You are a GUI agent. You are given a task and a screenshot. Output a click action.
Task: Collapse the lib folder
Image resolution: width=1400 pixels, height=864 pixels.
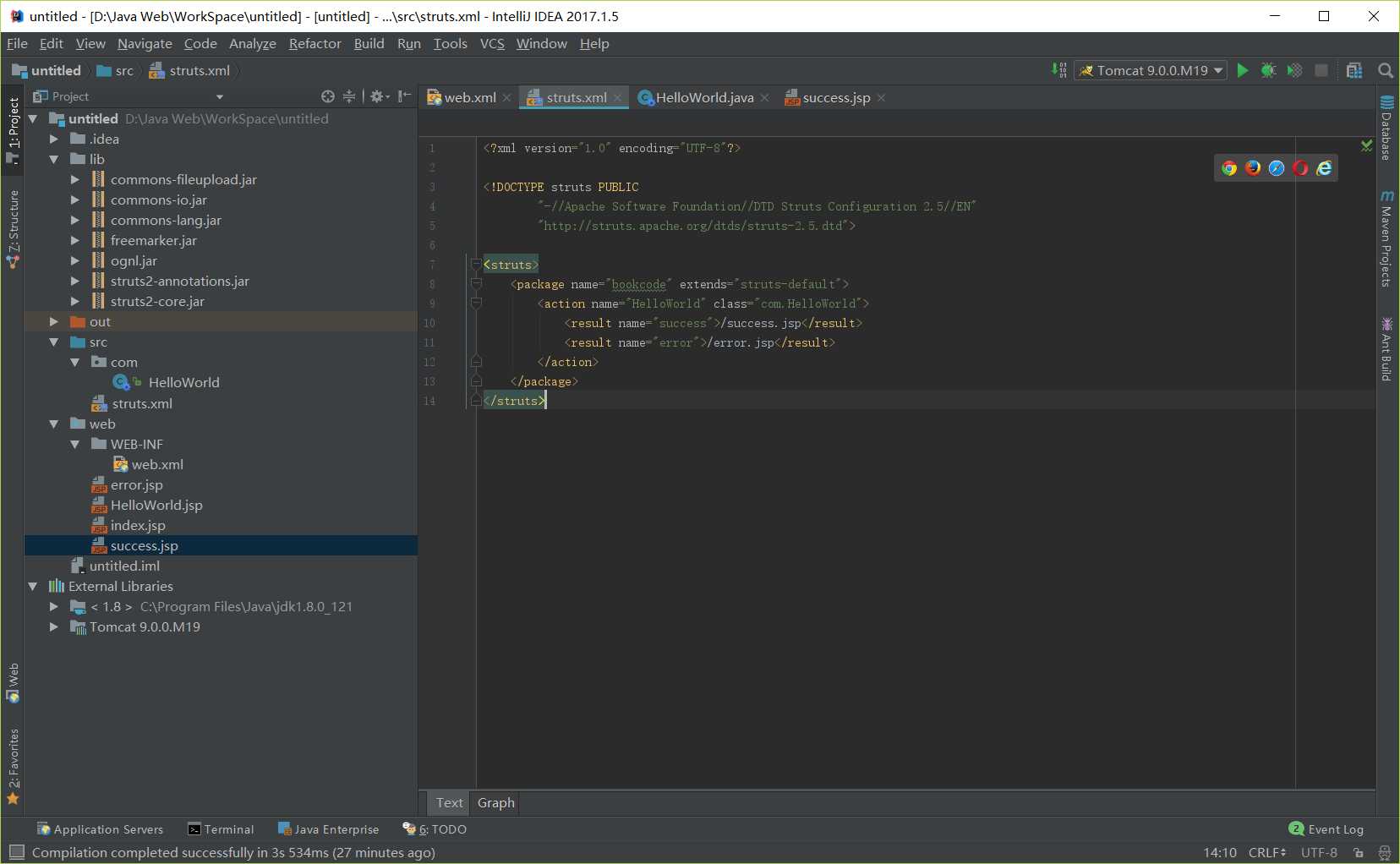(54, 160)
